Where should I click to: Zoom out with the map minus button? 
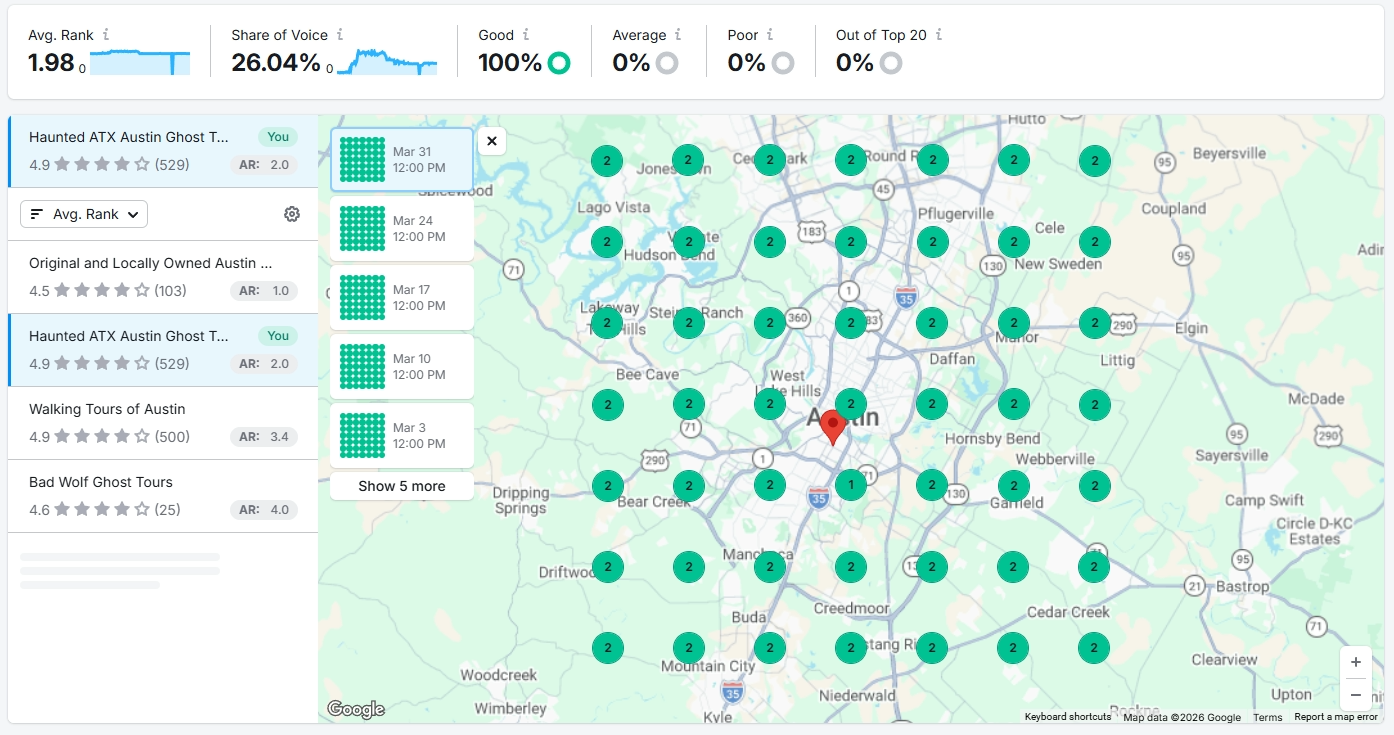1356,694
